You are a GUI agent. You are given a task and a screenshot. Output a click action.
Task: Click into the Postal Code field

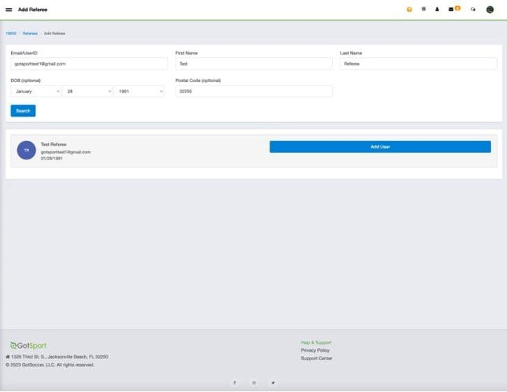pyautogui.click(x=254, y=91)
